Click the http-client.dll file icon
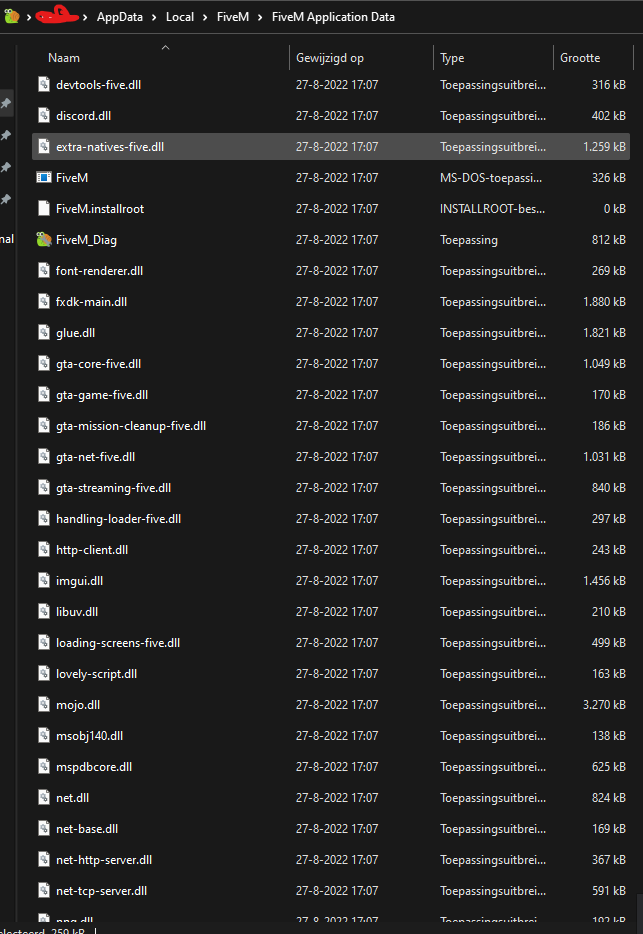Screen dimensions: 643x934 (x=44, y=549)
